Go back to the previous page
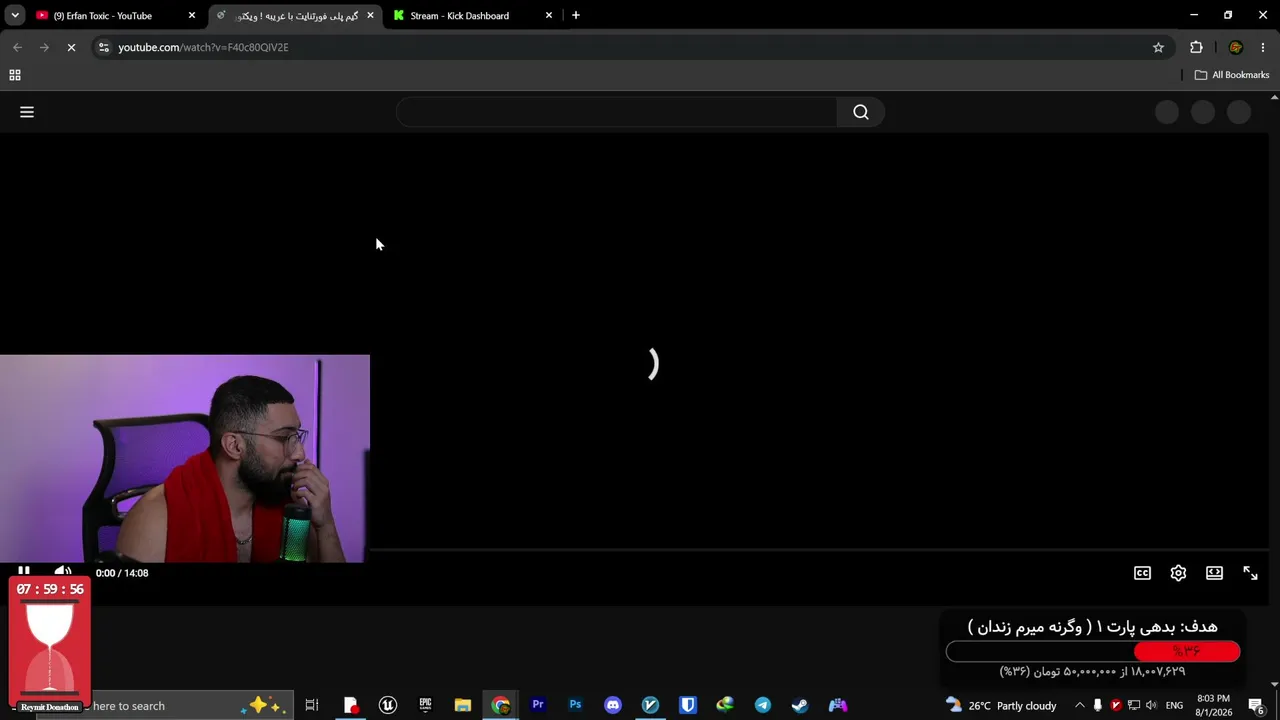The height and width of the screenshot is (720, 1280). point(17,47)
